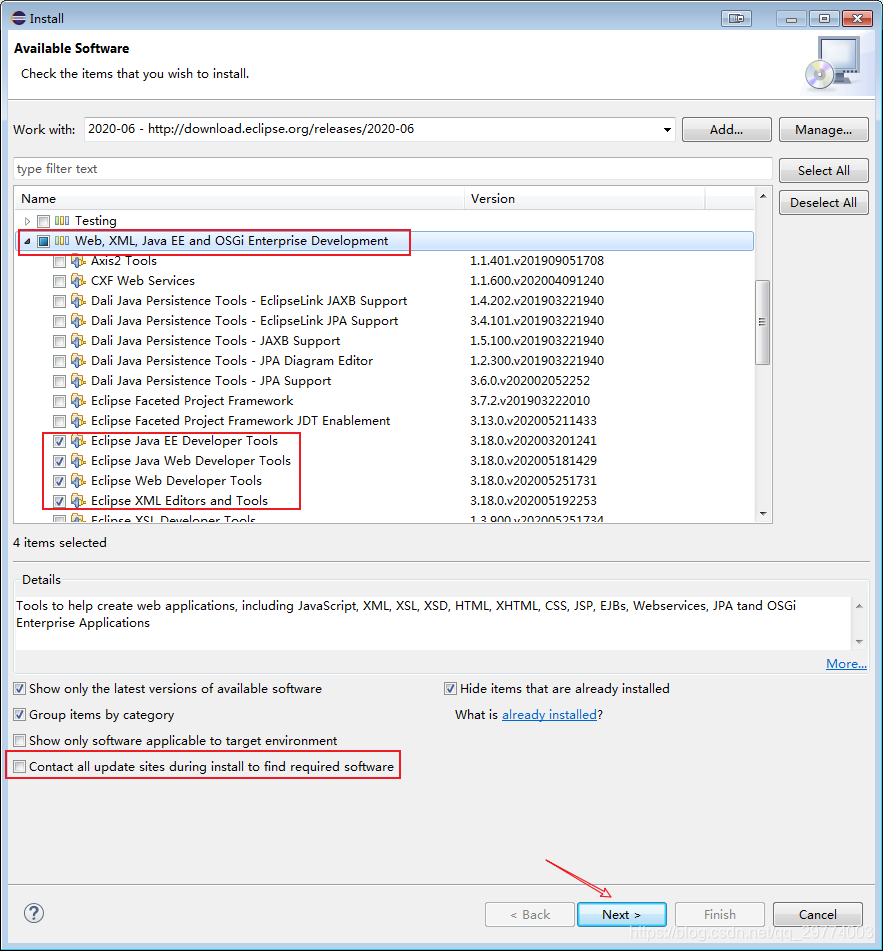Click the Framework JDT Enablement feature icon
This screenshot has height=951, width=883.
pyautogui.click(x=78, y=422)
